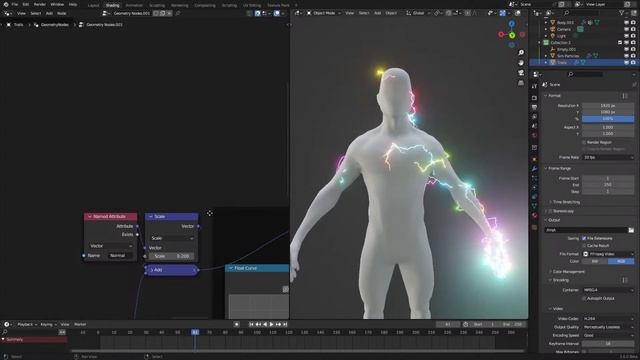Open Encoding panel presets icon
The image size is (640, 360).
(x=625, y=280)
